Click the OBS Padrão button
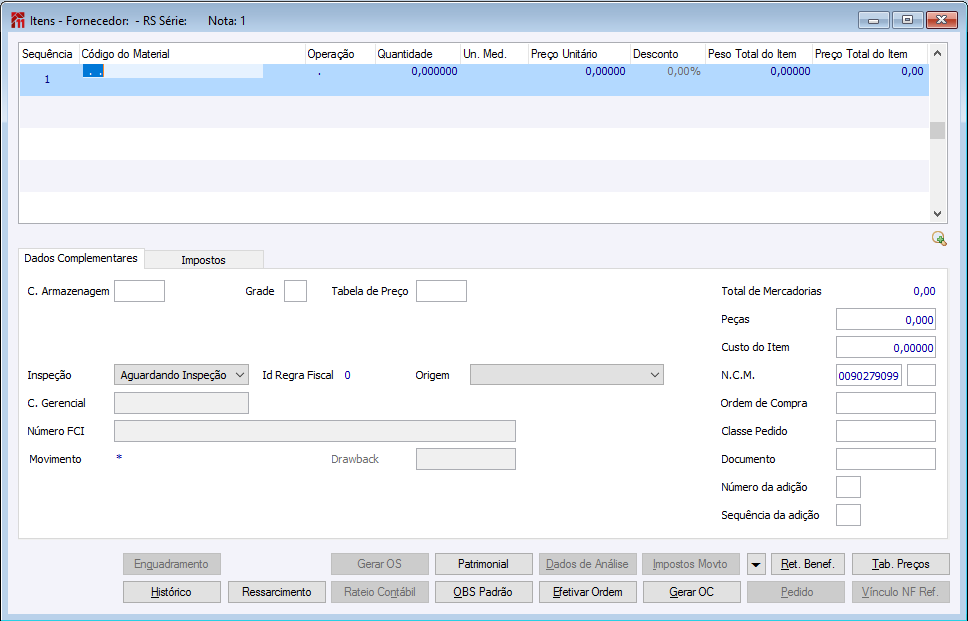Image resolution: width=968 pixels, height=621 pixels. [483, 592]
